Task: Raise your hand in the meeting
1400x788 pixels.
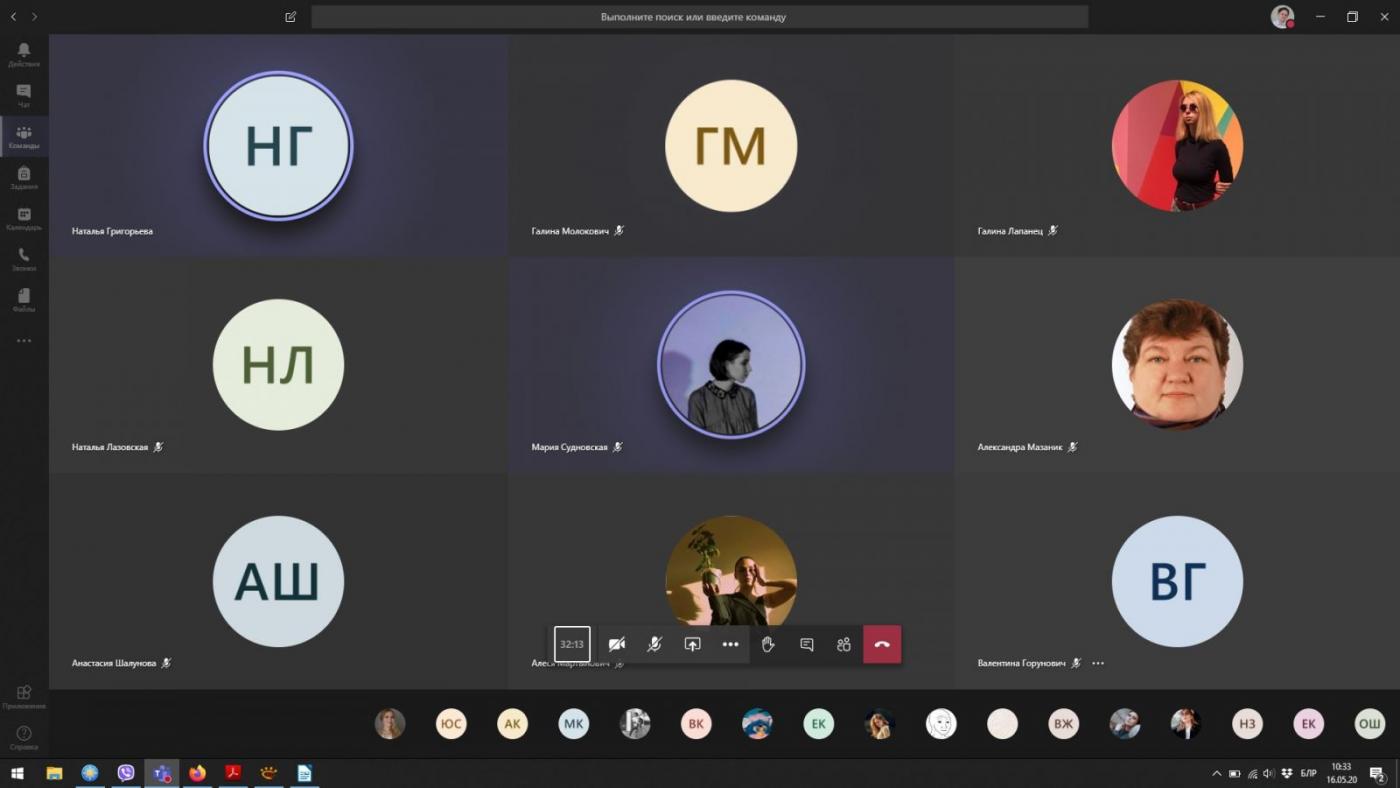Action: pos(768,644)
